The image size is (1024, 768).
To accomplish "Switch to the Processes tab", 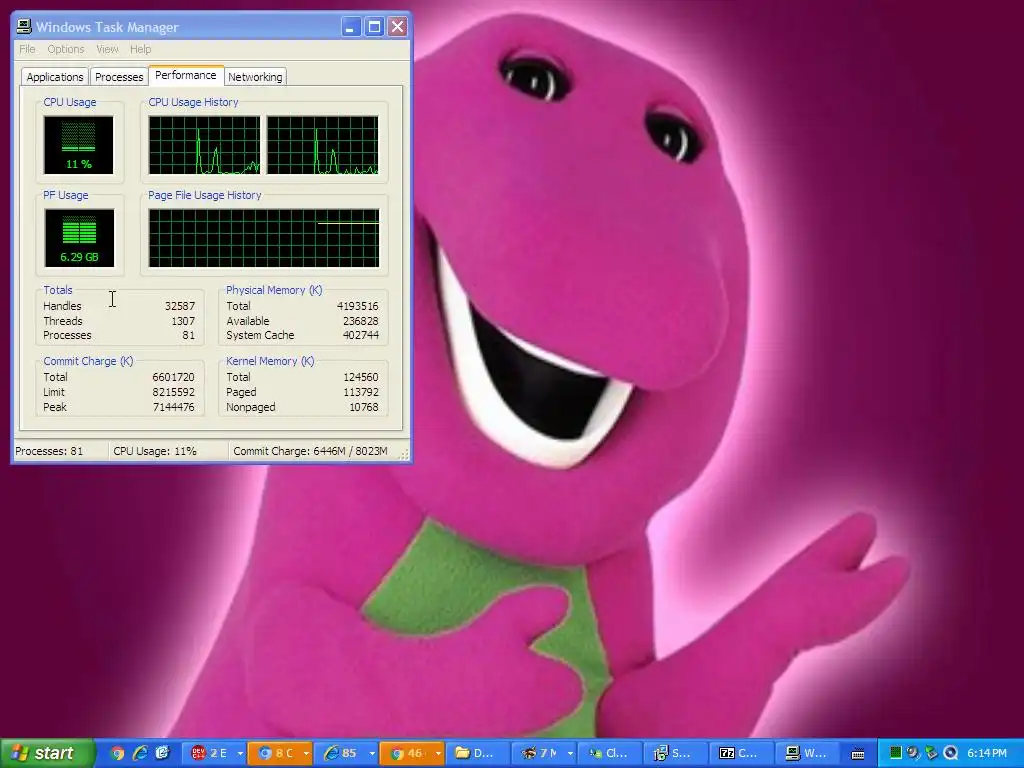I will point(119,77).
